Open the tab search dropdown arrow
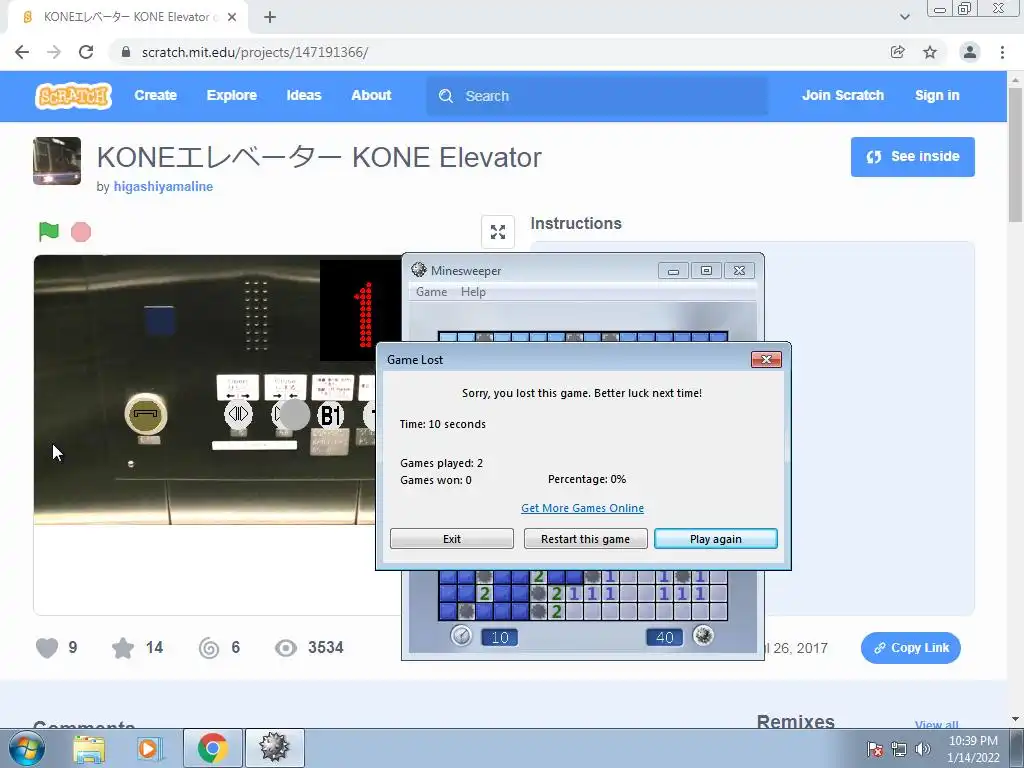Screen dimensions: 1024x768 tap(904, 17)
